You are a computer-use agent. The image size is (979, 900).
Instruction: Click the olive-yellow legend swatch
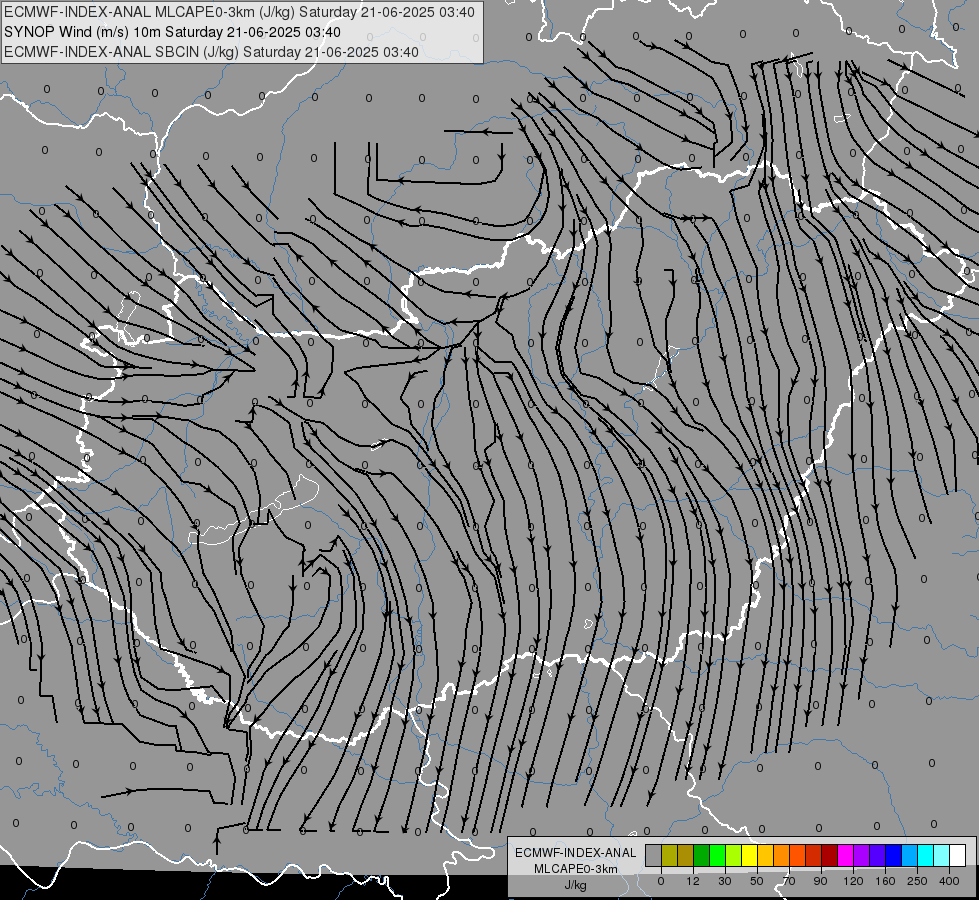pos(669,855)
